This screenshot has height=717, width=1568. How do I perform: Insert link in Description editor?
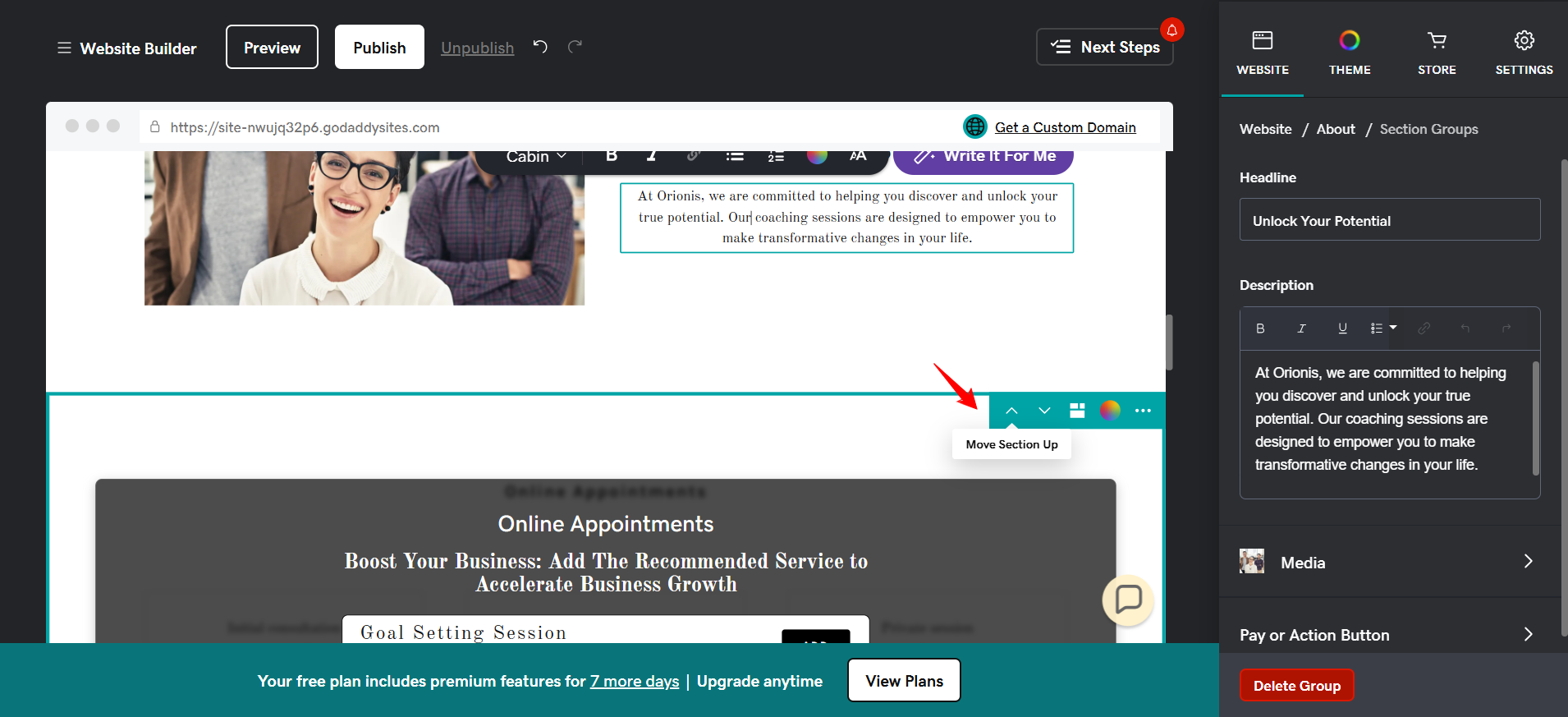tap(1424, 329)
